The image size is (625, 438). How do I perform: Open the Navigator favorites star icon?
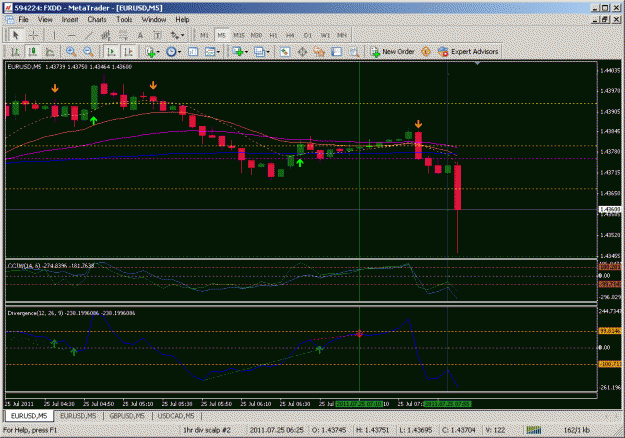coord(319,52)
